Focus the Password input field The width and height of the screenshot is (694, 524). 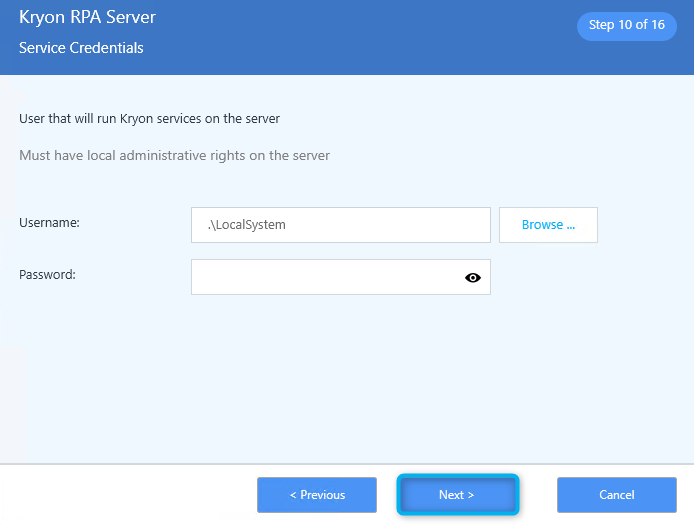(341, 277)
